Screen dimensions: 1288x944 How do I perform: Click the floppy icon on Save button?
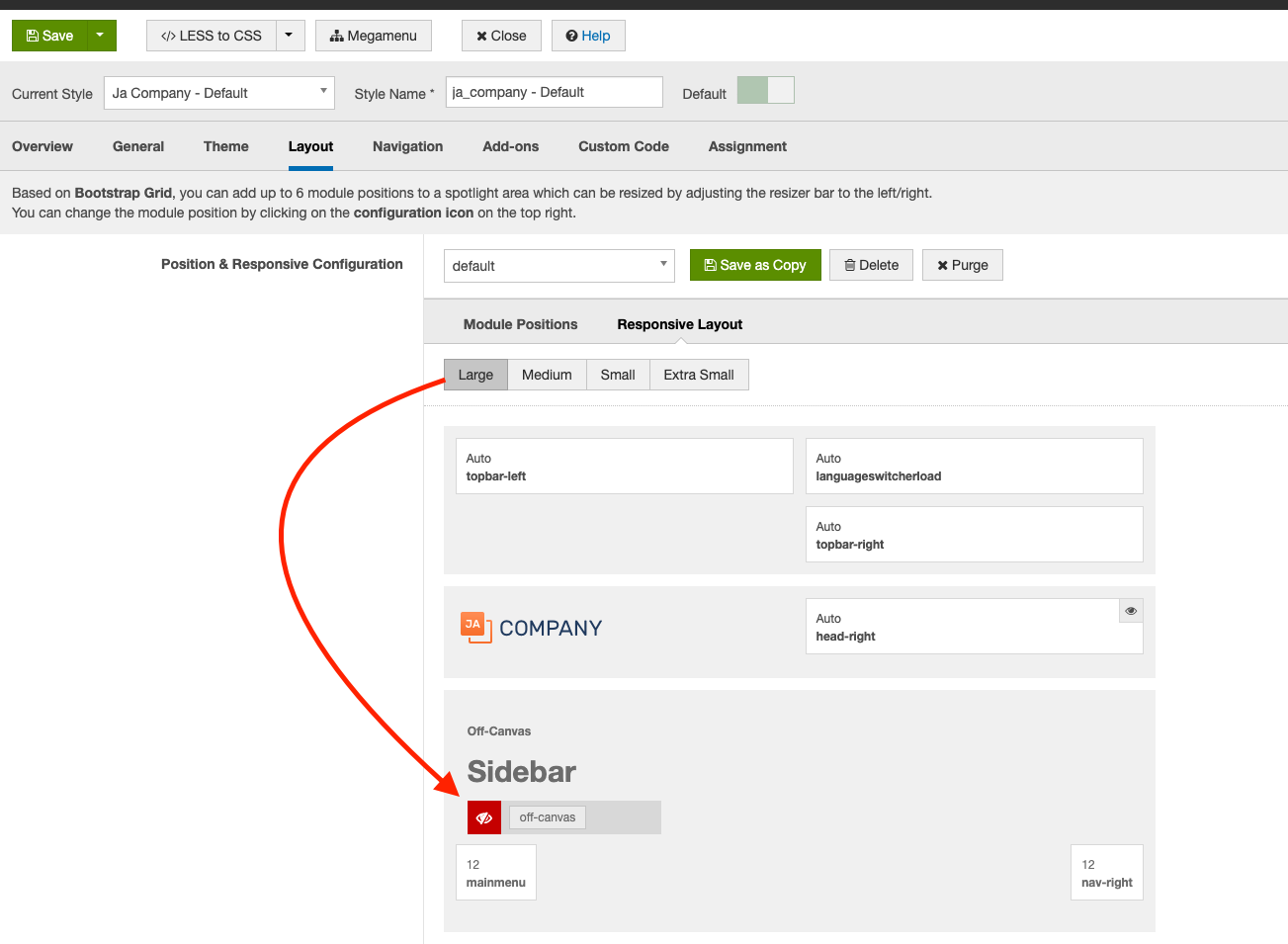click(x=33, y=36)
